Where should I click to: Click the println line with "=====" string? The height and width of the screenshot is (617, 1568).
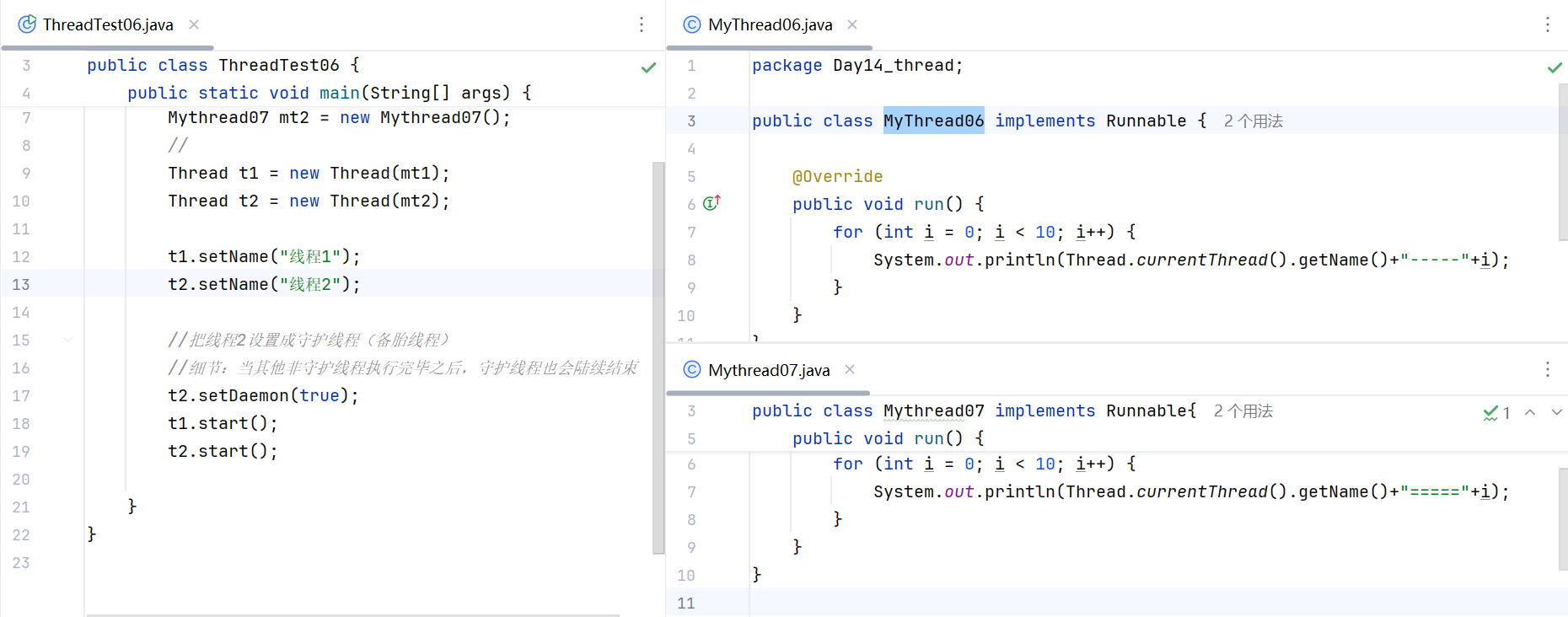[x=1191, y=491]
